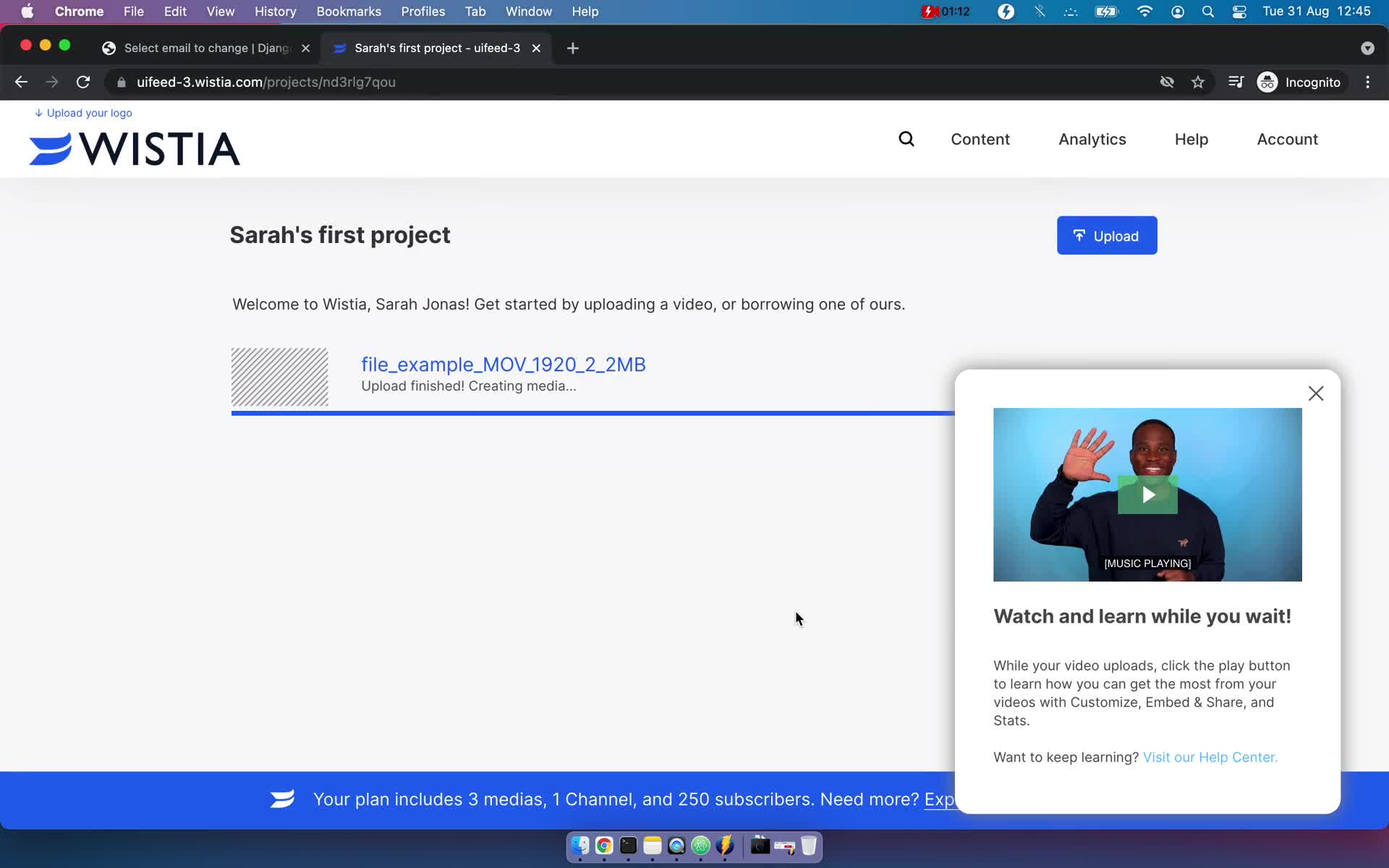Open the Tab menu

pos(475,11)
